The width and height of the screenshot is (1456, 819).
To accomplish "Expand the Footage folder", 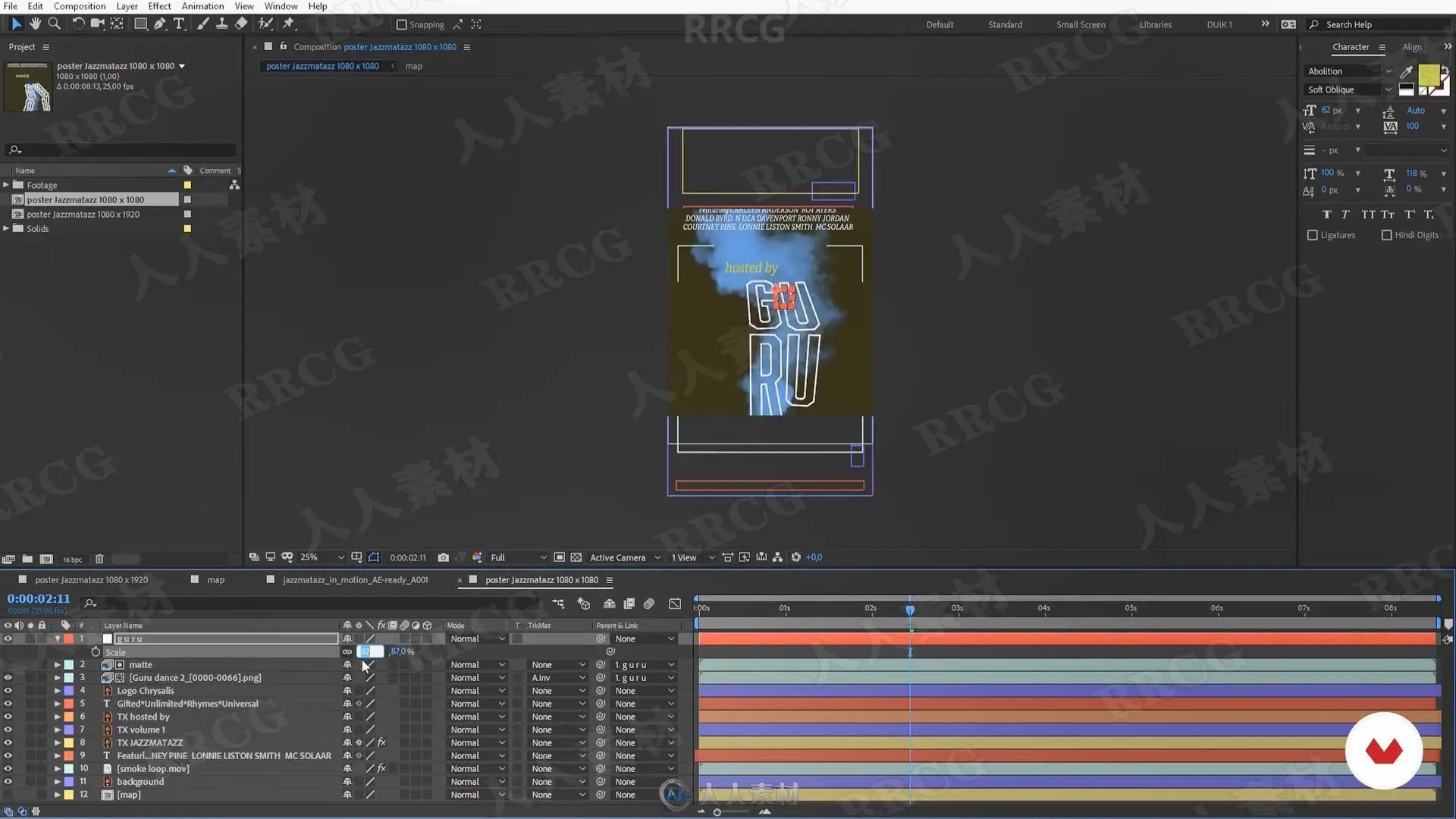I will click(x=6, y=185).
